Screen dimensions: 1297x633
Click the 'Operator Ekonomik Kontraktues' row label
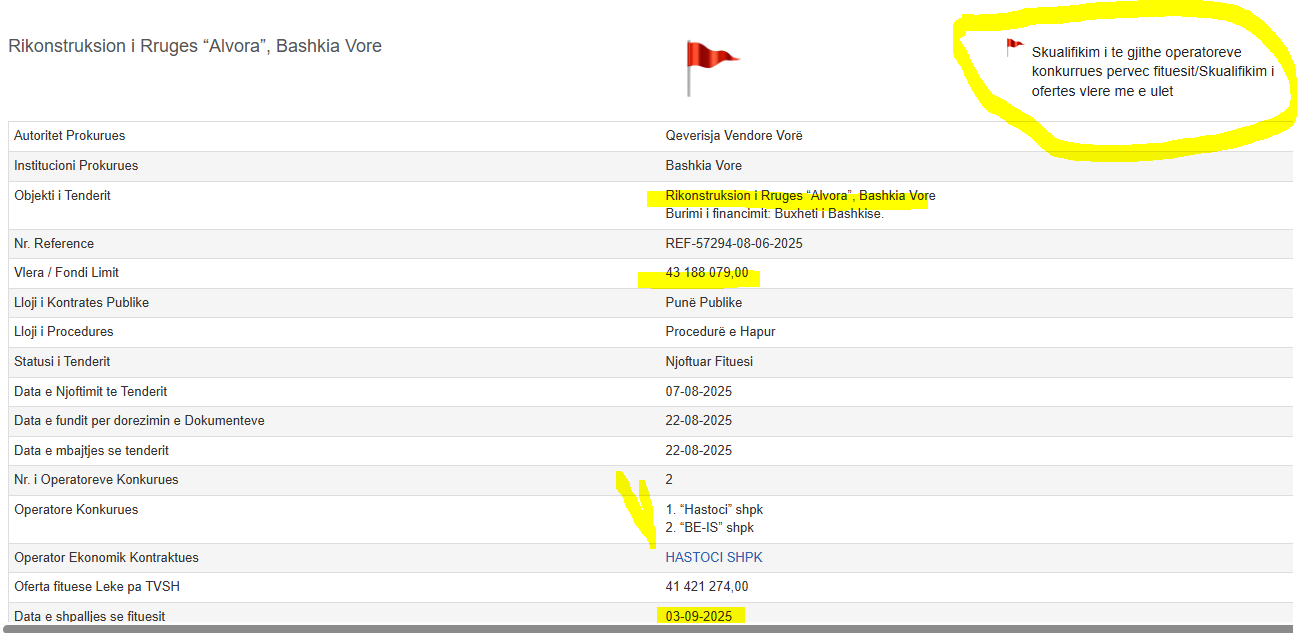click(104, 558)
